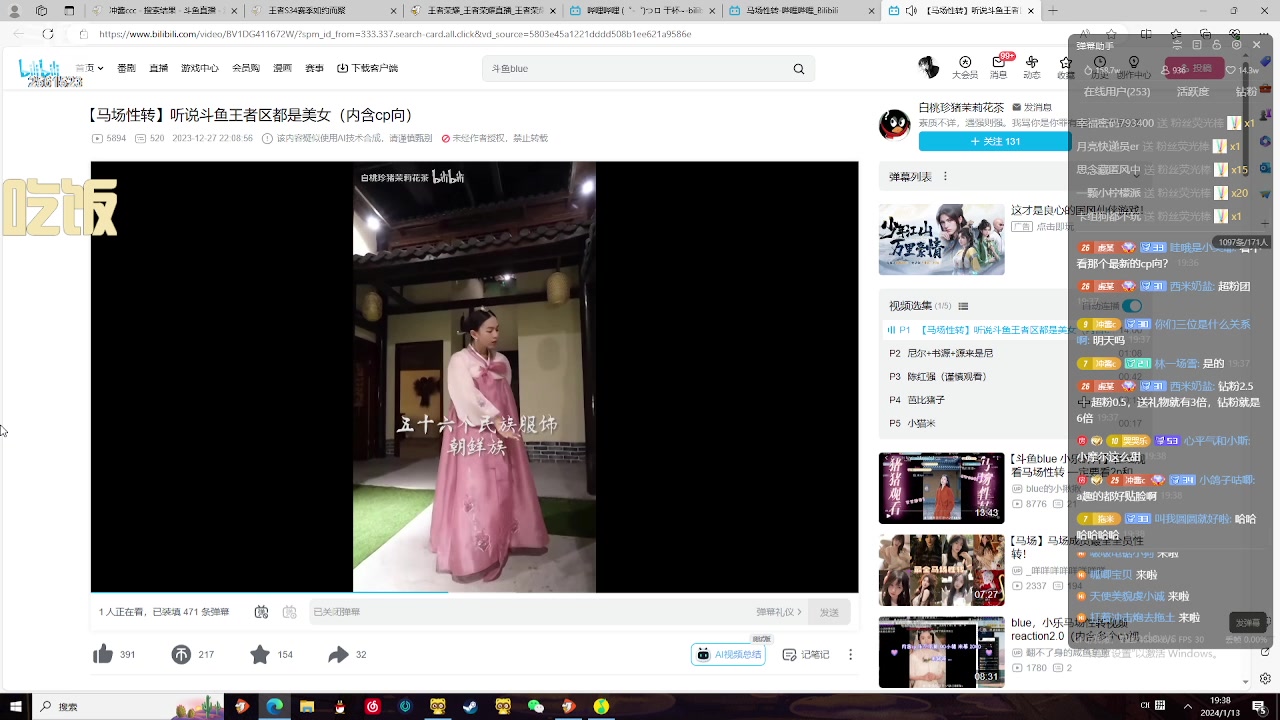Select 直播 in the top navigation menu
This screenshot has width=1280, height=720.
158,68
